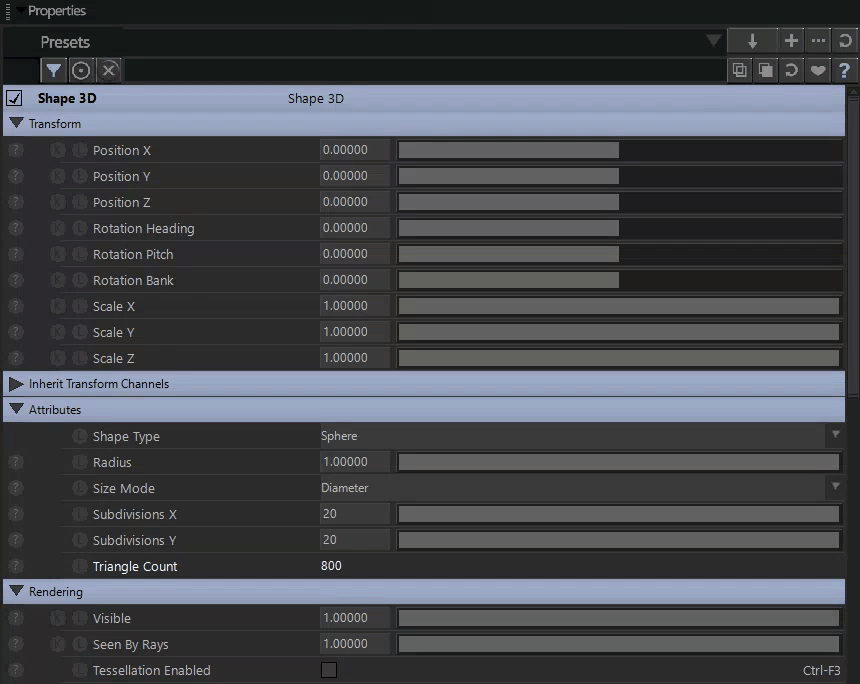
Task: Collapse the Attributes section
Action: tap(16, 409)
